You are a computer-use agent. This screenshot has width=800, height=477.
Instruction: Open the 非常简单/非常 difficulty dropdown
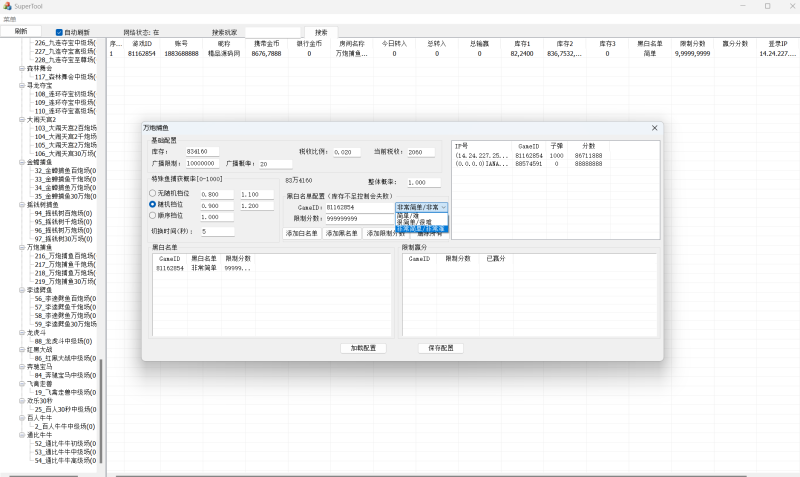422,207
